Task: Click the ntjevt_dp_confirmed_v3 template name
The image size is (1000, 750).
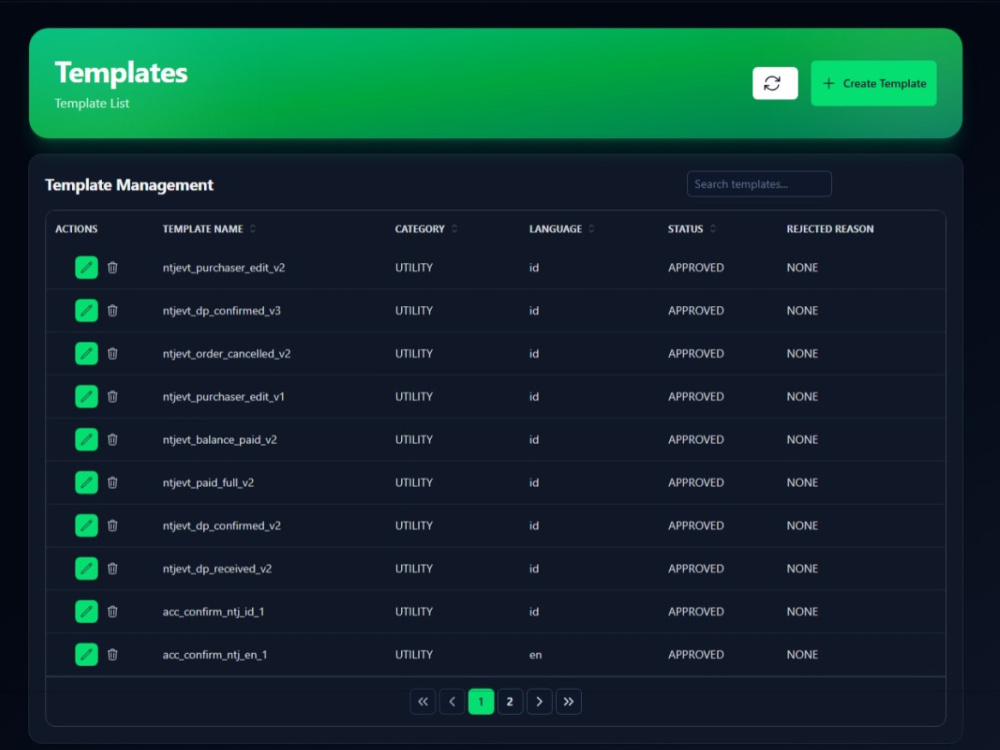Action: (221, 311)
